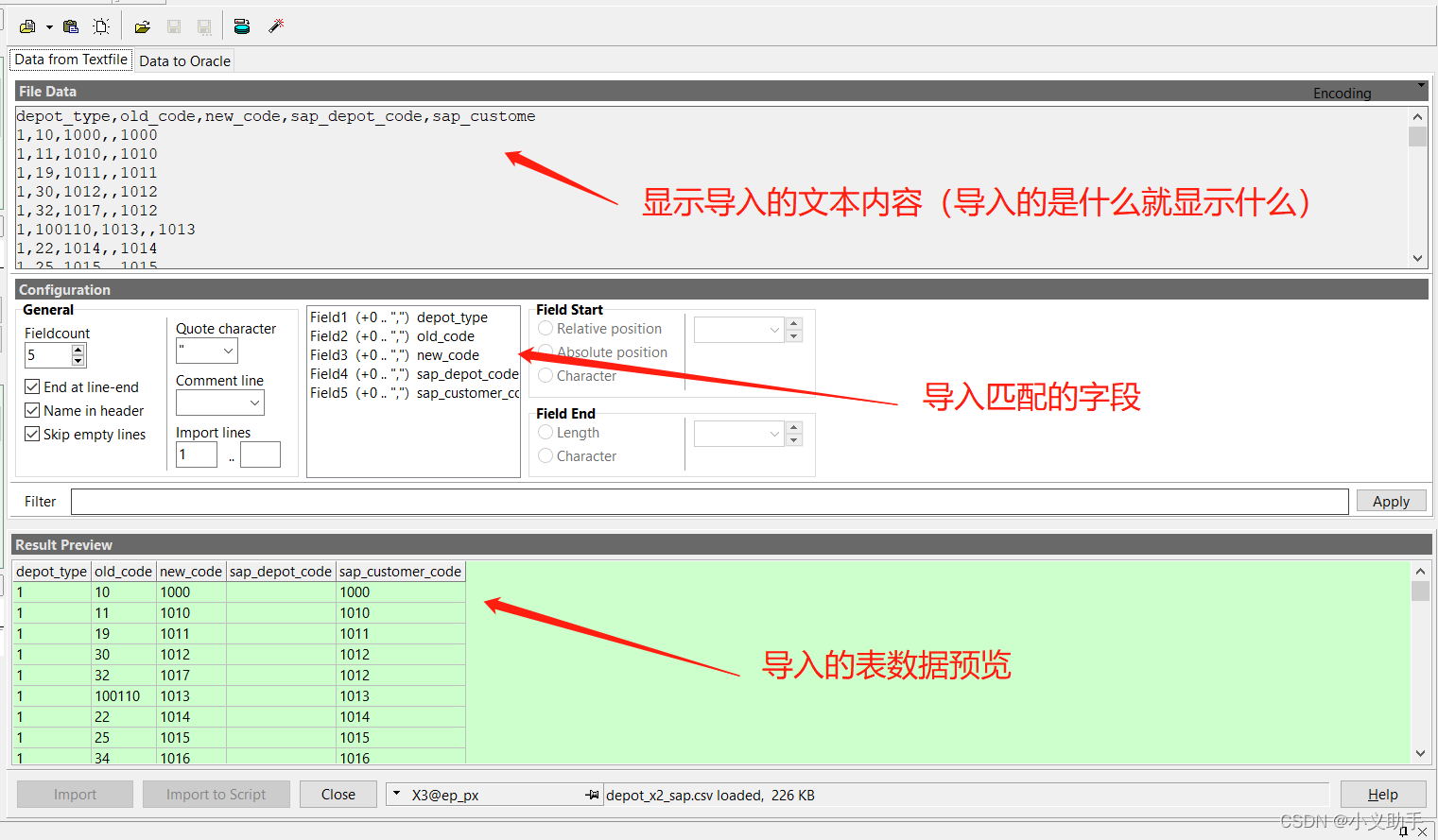The image size is (1438, 840).
Task: Switch to Data to Oracle tab
Action: point(184,60)
